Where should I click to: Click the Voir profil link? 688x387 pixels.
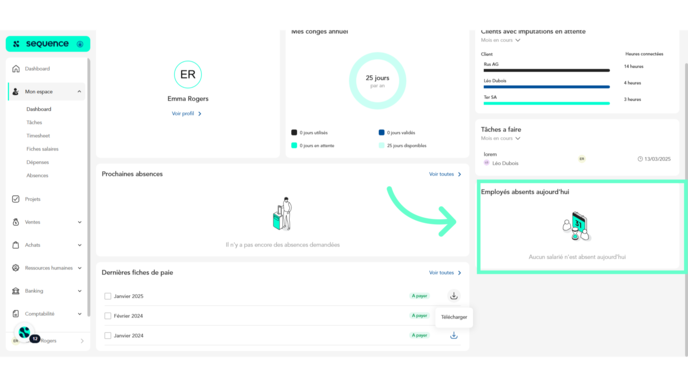tap(186, 114)
